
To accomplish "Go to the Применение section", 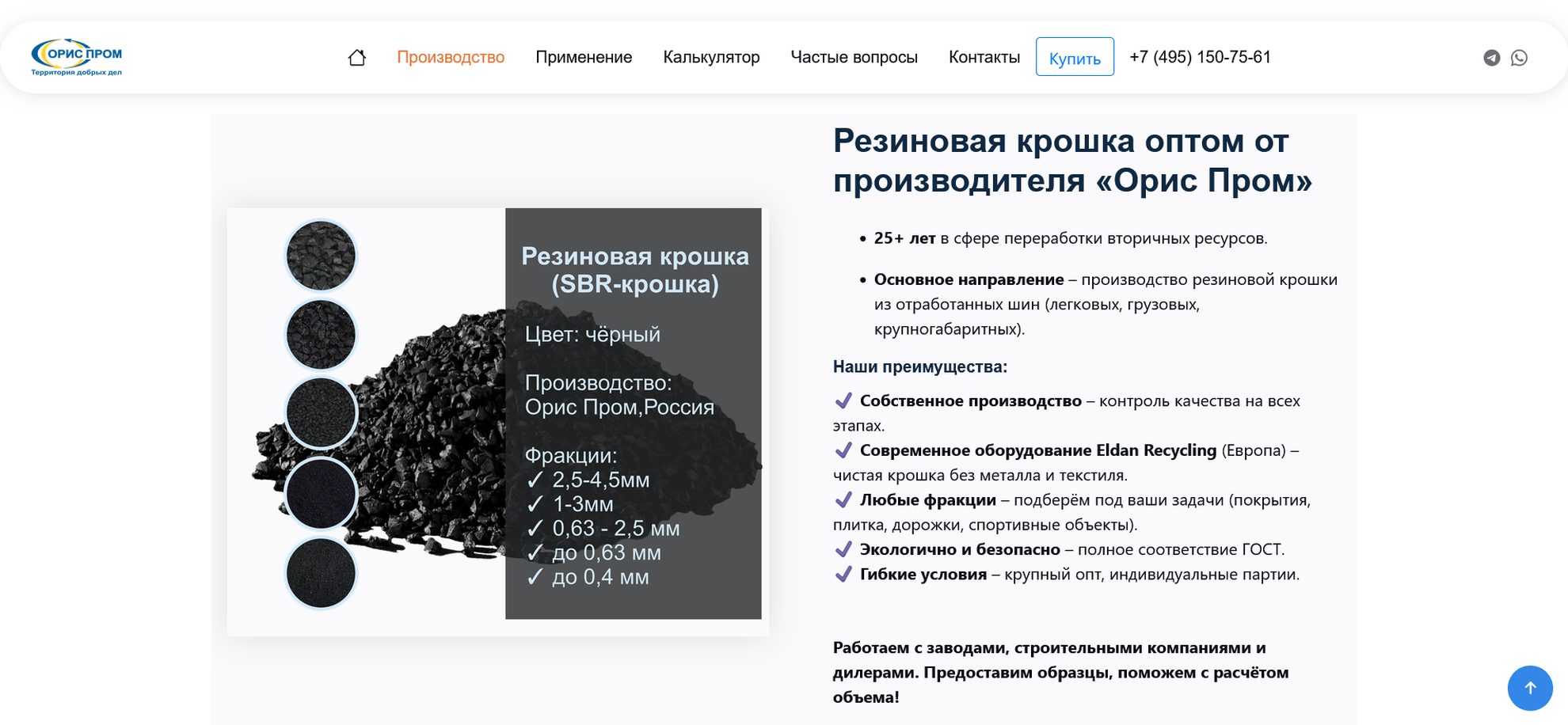I will click(584, 57).
